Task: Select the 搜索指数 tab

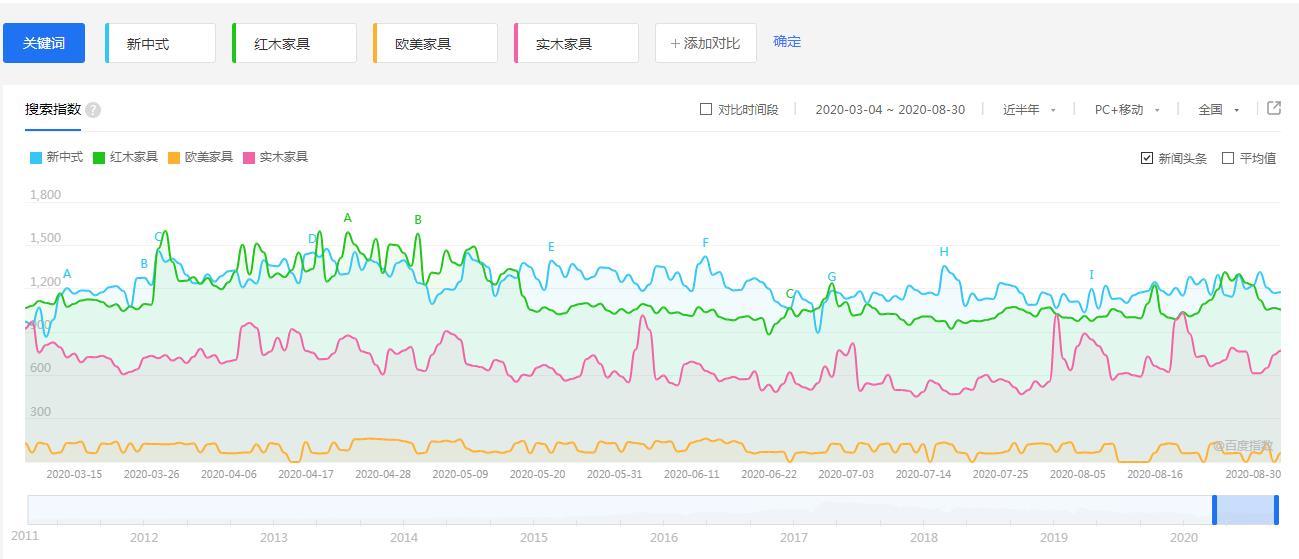Action: click(53, 109)
